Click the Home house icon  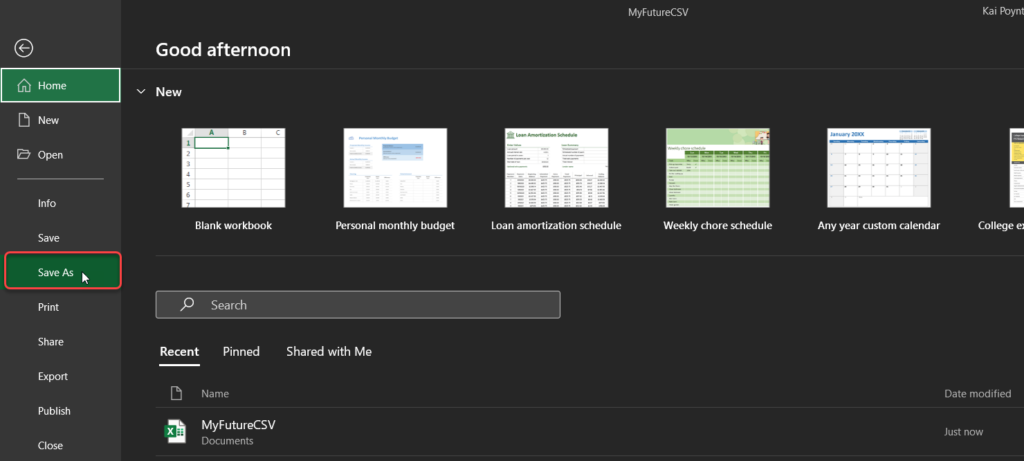[24, 86]
